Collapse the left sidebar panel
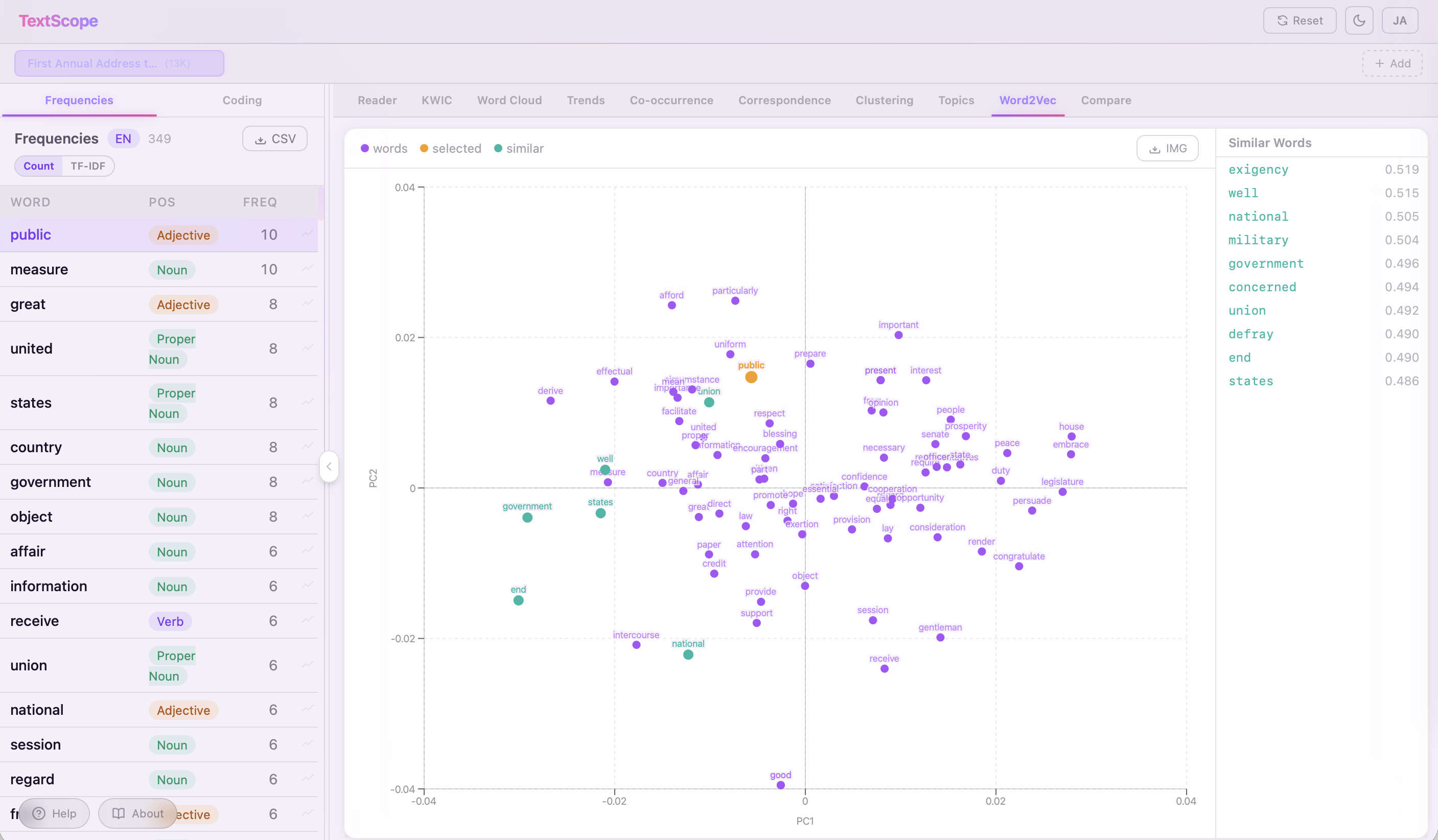The width and height of the screenshot is (1438, 840). coord(329,466)
